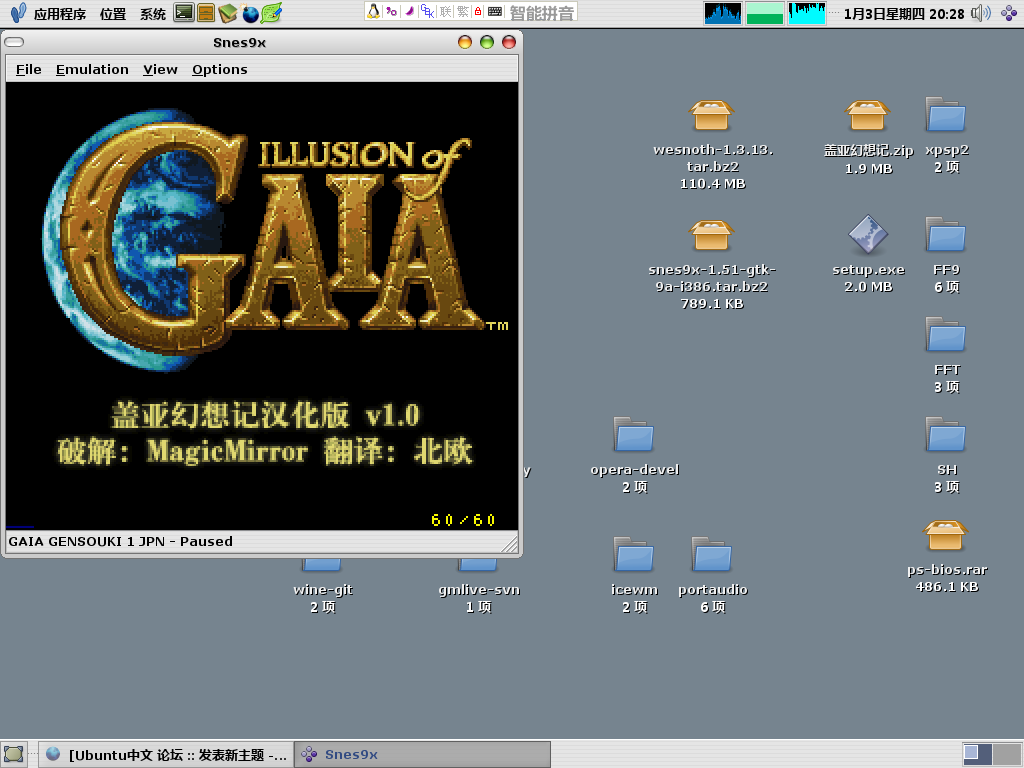Toggle the 繁 traditional Chinese option
The width and height of the screenshot is (1024, 768).
463,12
